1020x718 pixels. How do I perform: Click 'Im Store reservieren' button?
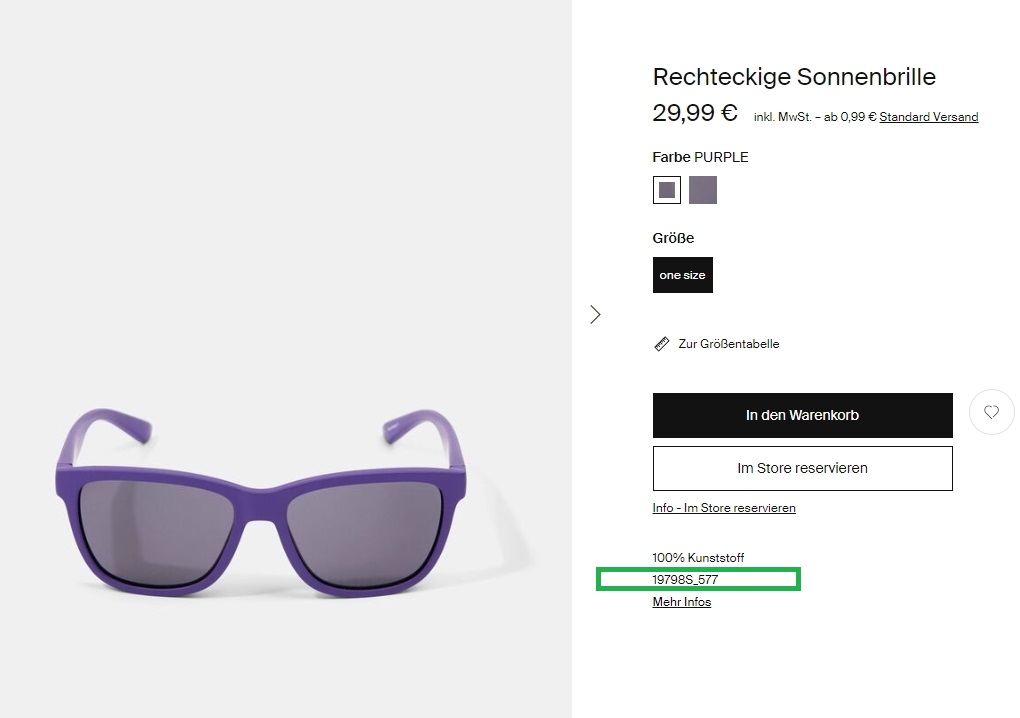click(x=802, y=468)
